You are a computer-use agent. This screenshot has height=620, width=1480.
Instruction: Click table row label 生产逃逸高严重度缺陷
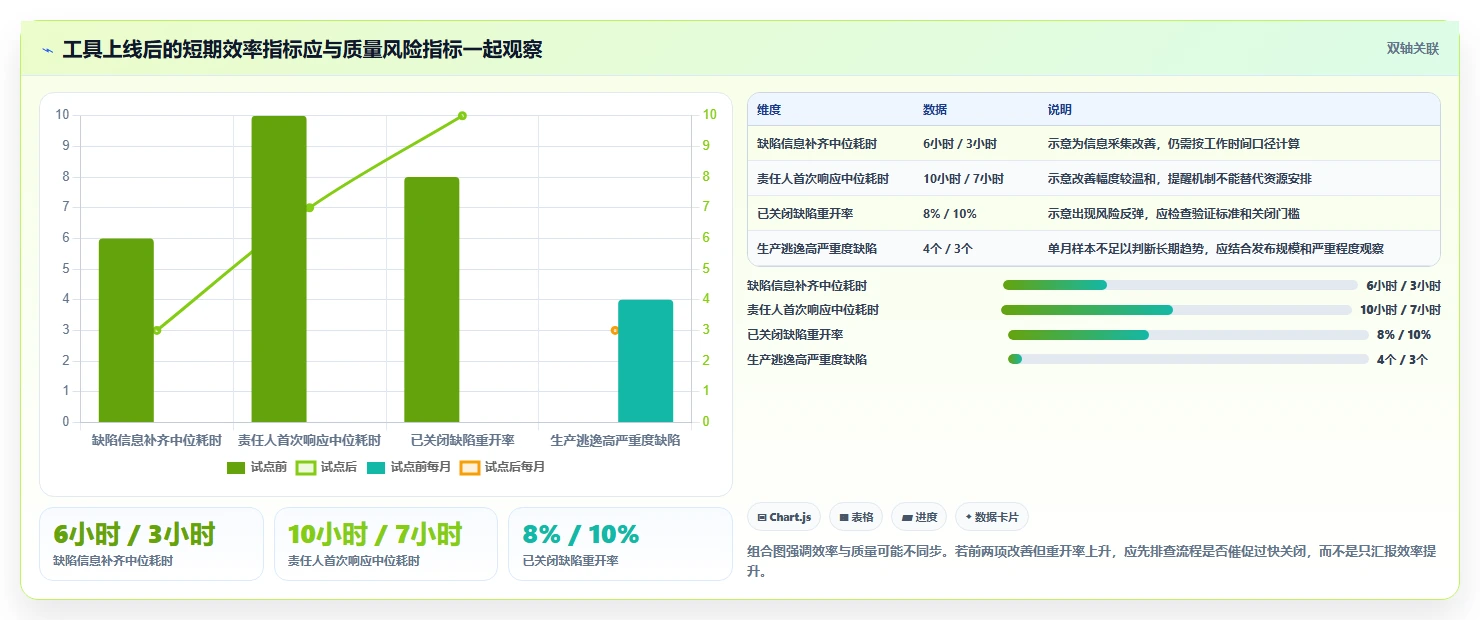(x=817, y=249)
